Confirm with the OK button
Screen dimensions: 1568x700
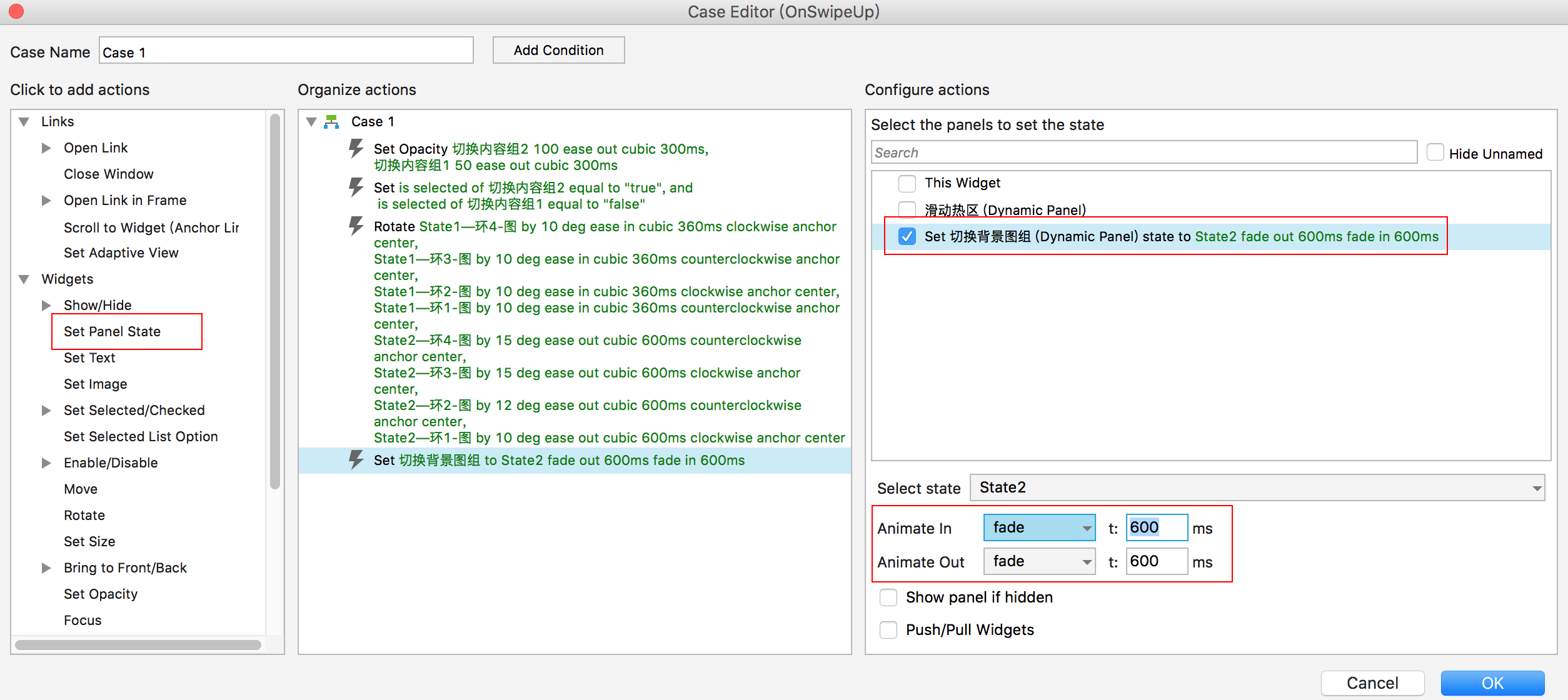click(x=1492, y=682)
